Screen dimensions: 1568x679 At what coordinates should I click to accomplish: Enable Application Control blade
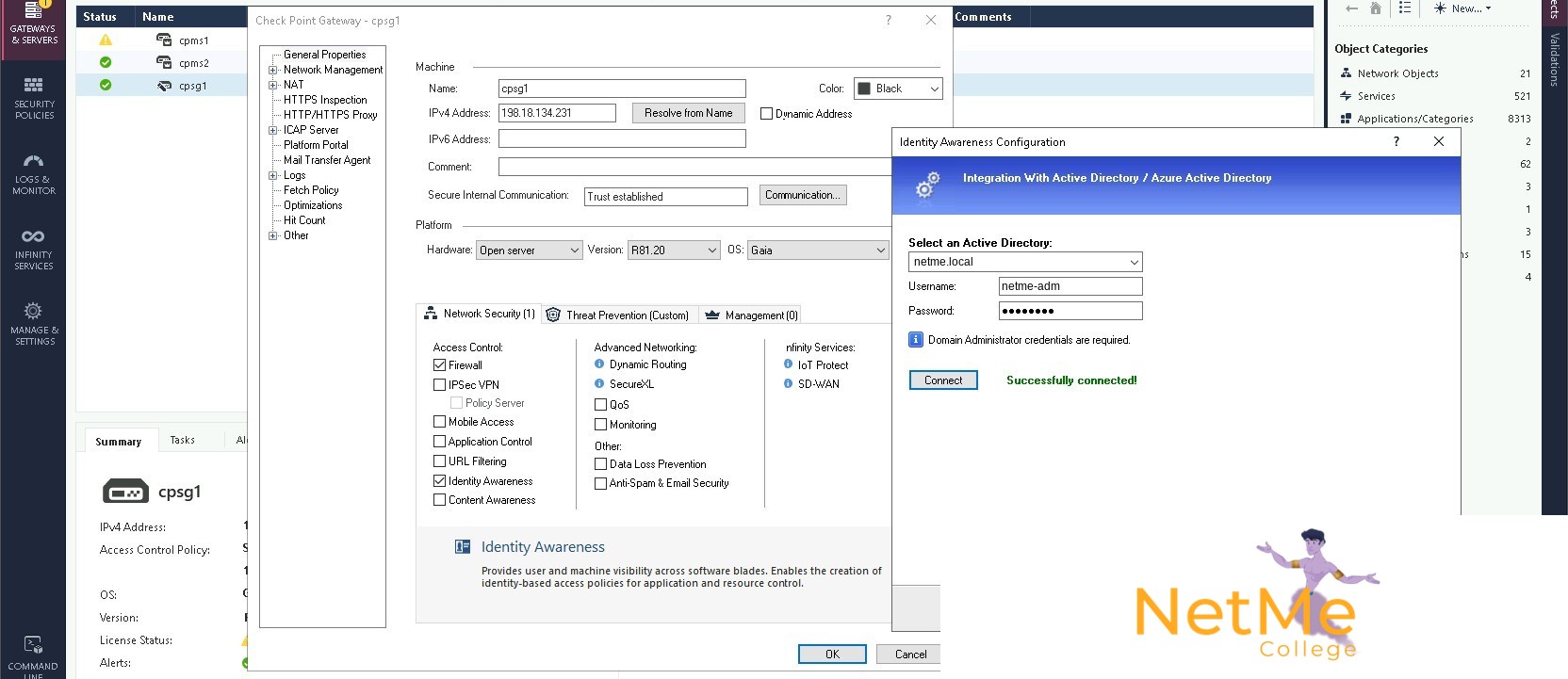click(439, 442)
